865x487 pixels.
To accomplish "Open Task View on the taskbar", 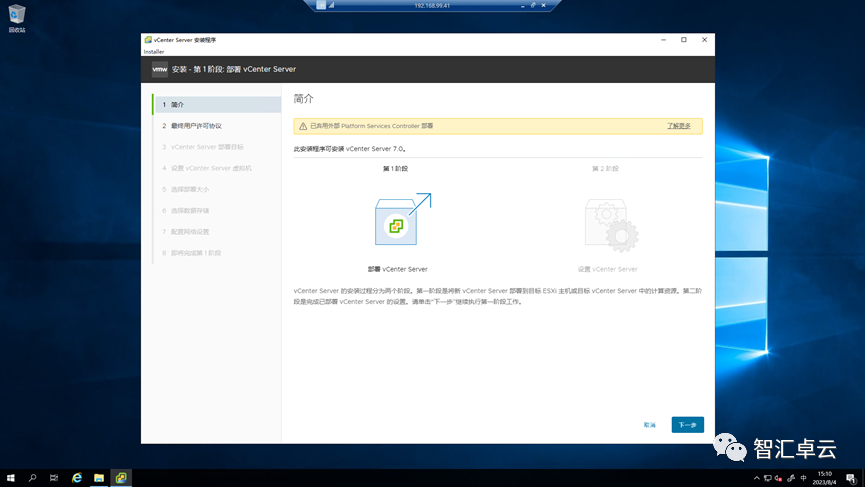I will click(x=54, y=478).
